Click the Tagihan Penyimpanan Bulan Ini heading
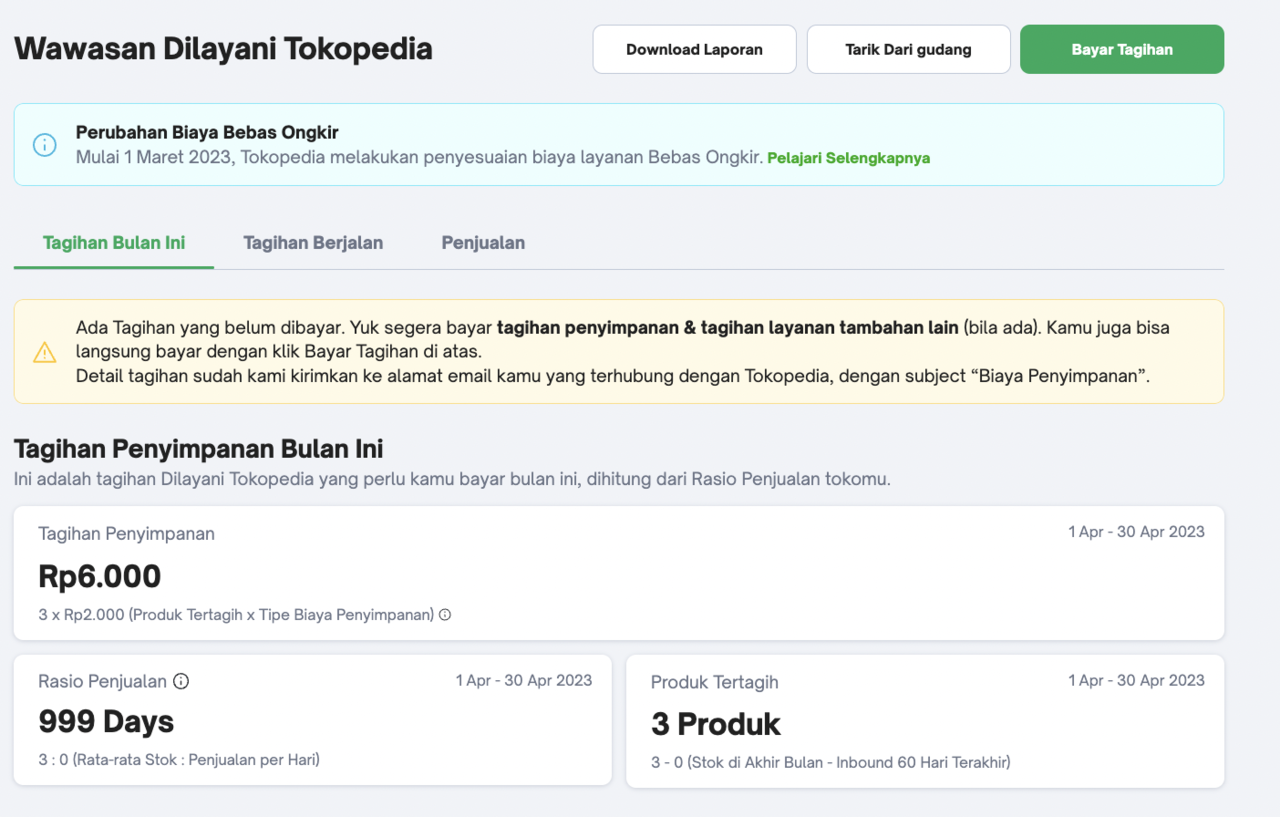This screenshot has width=1280, height=817. pyautogui.click(x=198, y=448)
